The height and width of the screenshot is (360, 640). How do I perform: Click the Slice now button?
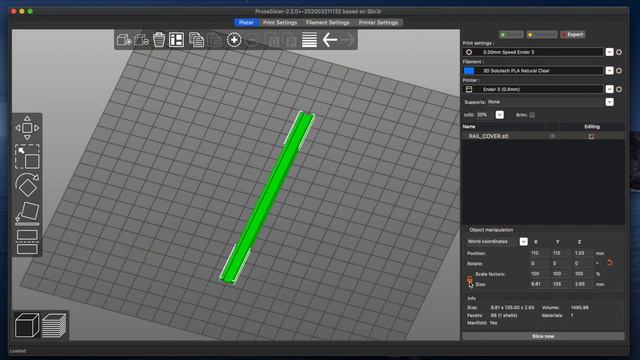tap(543, 336)
